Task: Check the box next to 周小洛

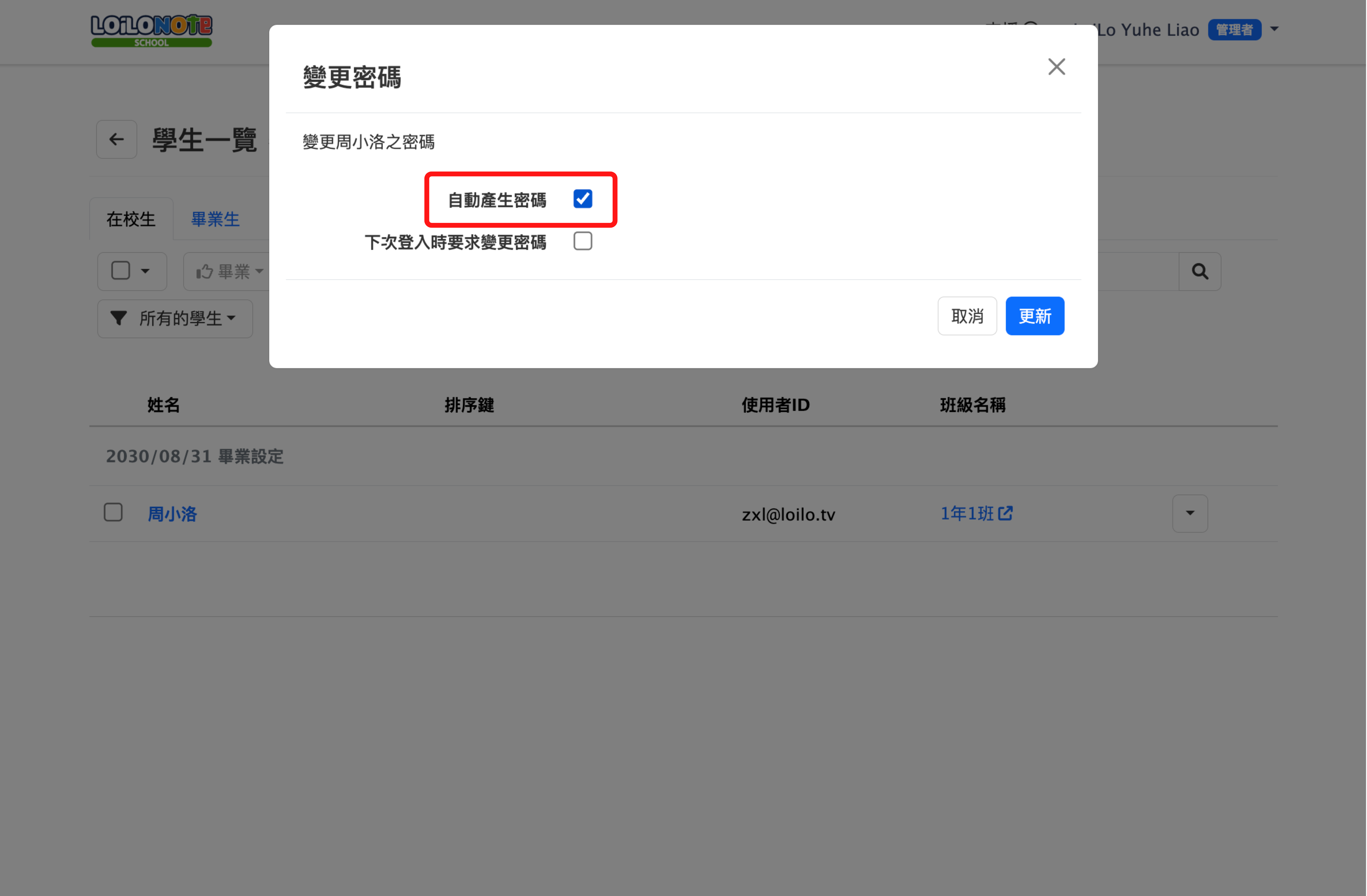Action: pos(113,512)
